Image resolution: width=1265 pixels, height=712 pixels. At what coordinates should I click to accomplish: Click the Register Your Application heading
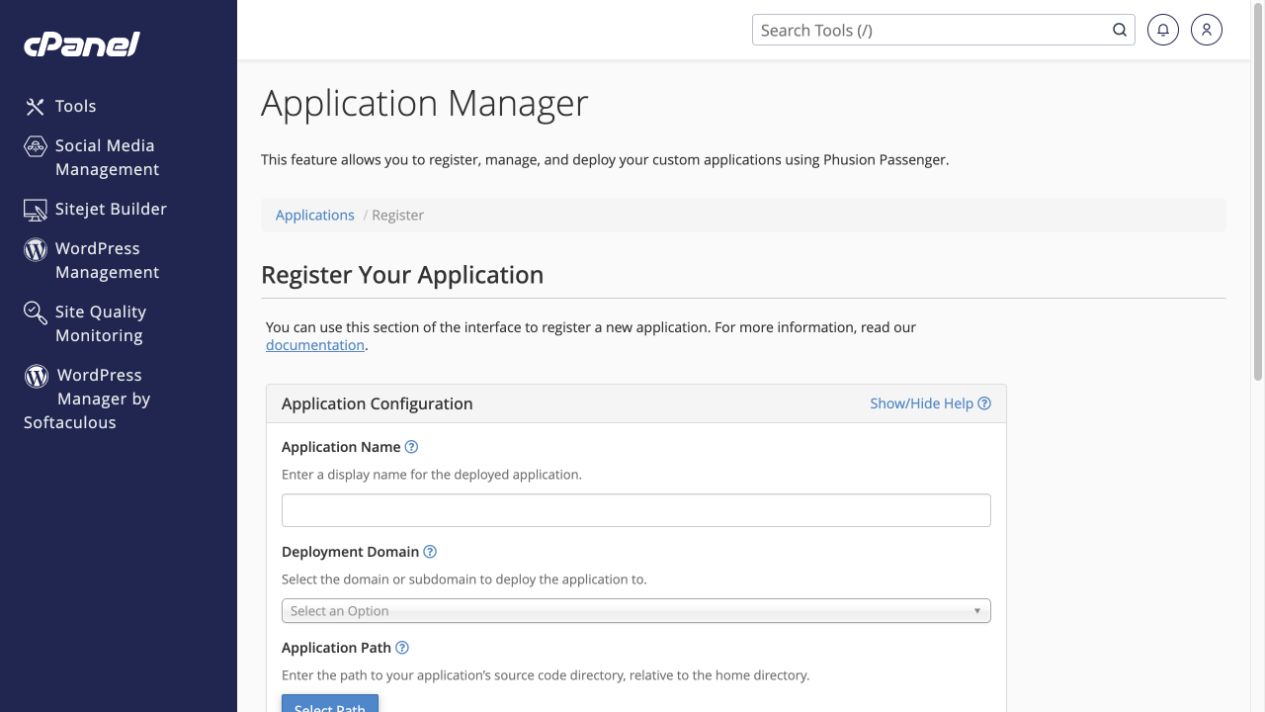pyautogui.click(x=402, y=275)
